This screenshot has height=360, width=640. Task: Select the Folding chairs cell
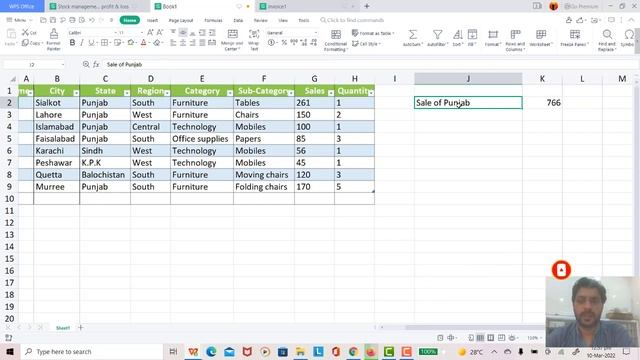click(264, 187)
